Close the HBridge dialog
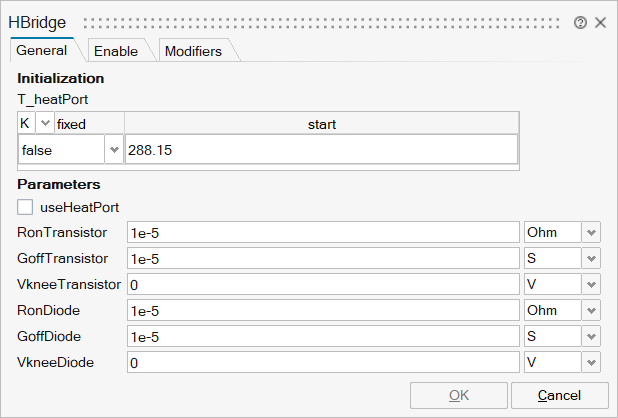This screenshot has height=418, width=618. (600, 22)
